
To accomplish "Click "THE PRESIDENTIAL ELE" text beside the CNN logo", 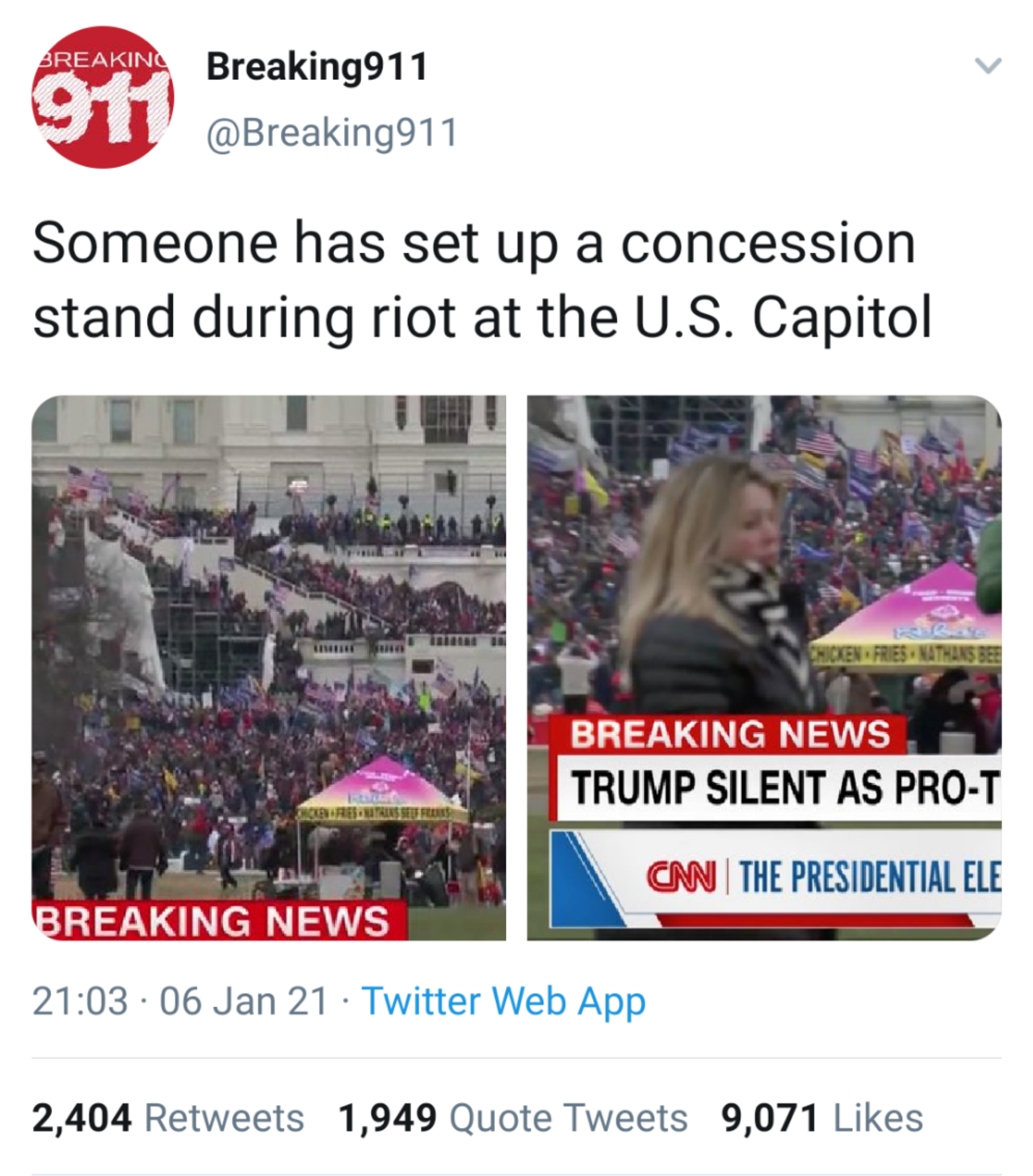I will pyautogui.click(x=869, y=877).
